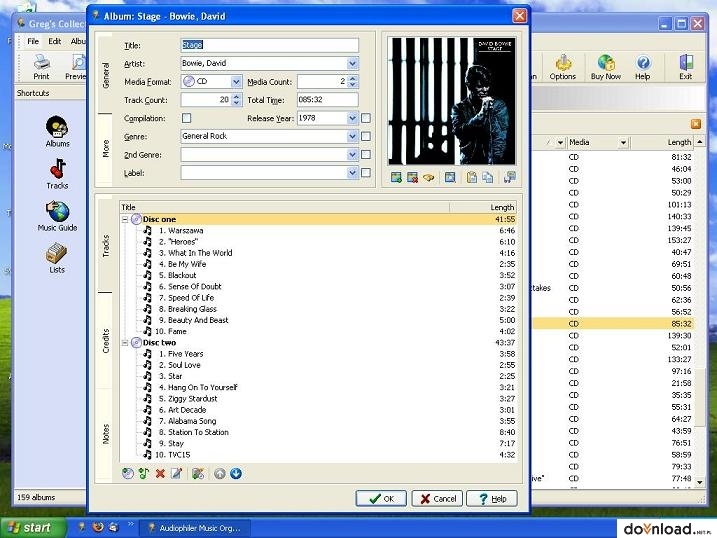The image size is (717, 538).
Task: Edit selected track with pencil icon
Action: tap(177, 474)
